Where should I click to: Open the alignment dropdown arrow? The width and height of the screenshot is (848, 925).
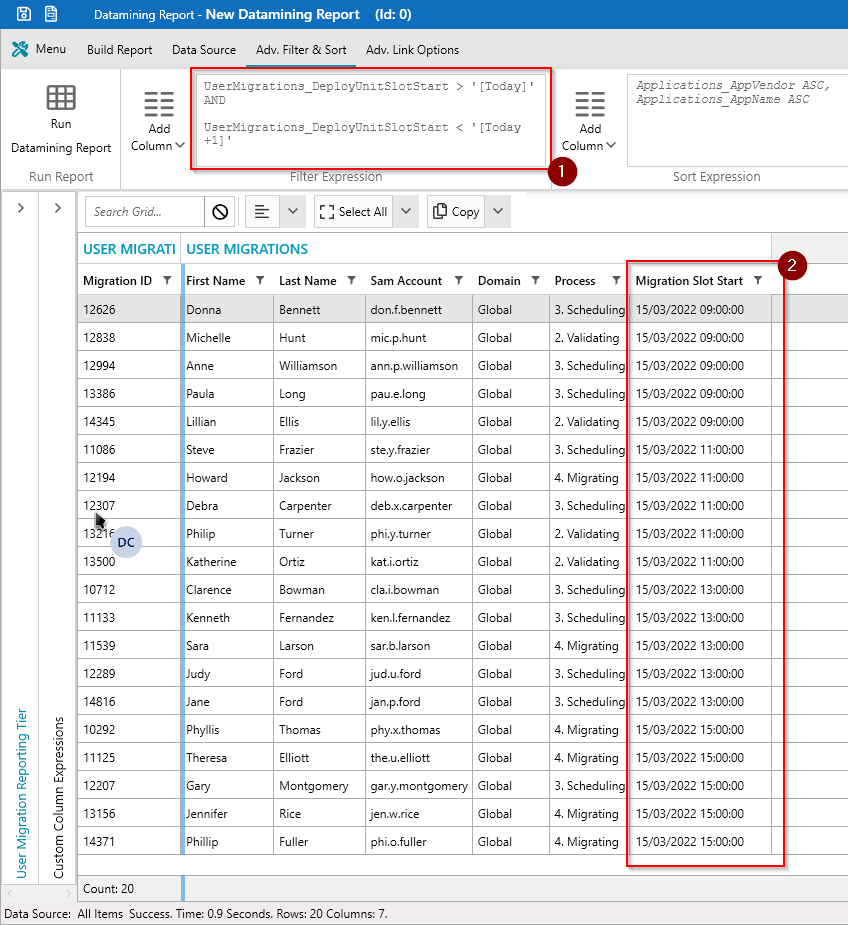(x=293, y=212)
